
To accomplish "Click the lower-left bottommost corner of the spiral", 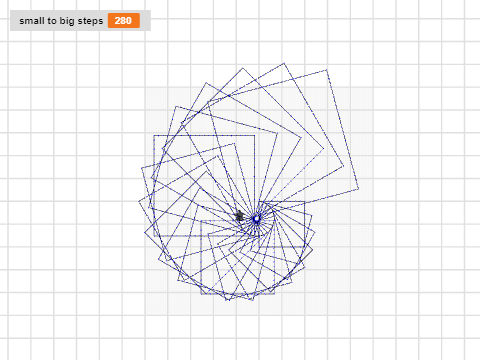I will (x=228, y=300).
